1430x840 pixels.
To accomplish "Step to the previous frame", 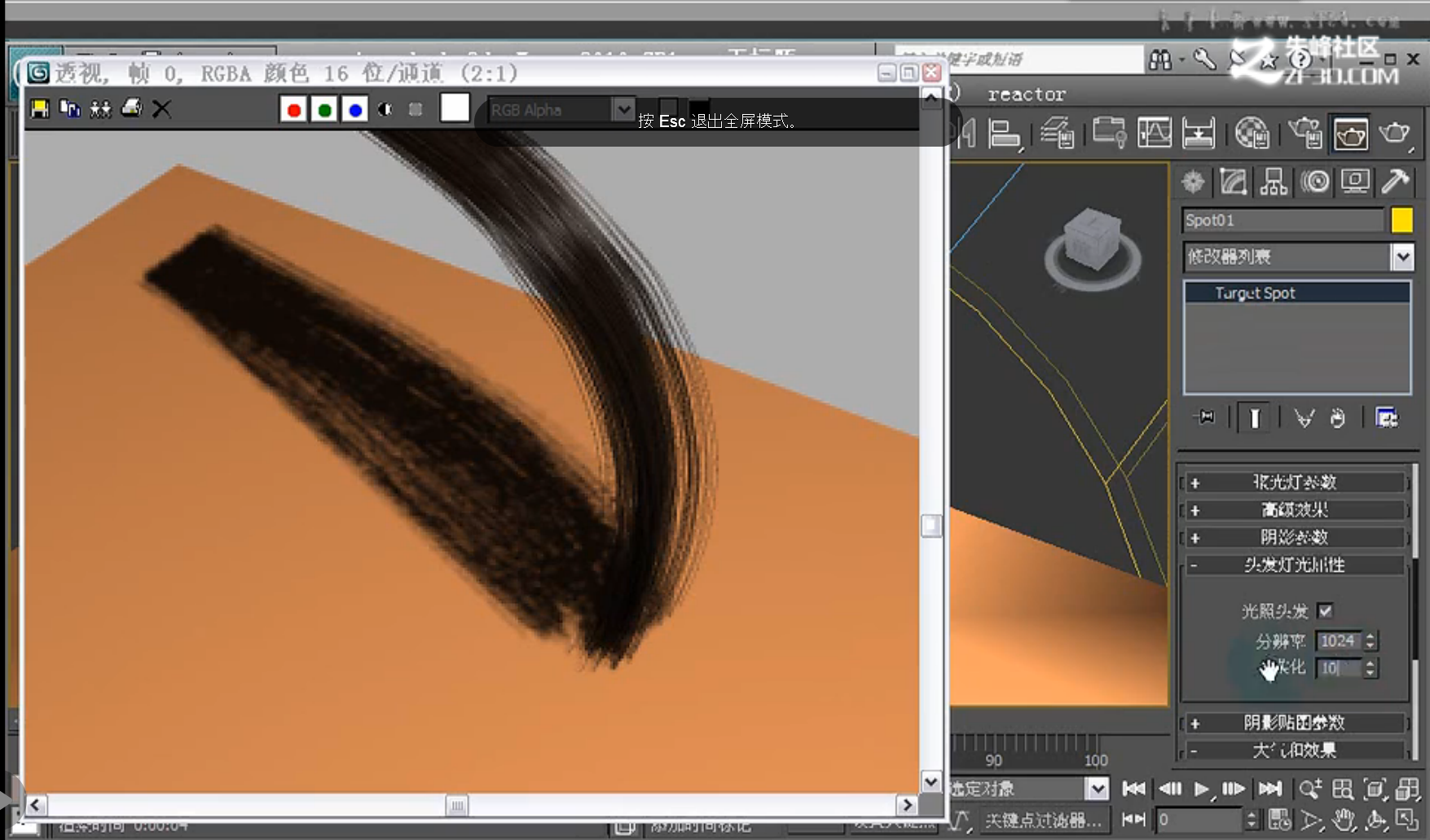I will pos(1170,789).
